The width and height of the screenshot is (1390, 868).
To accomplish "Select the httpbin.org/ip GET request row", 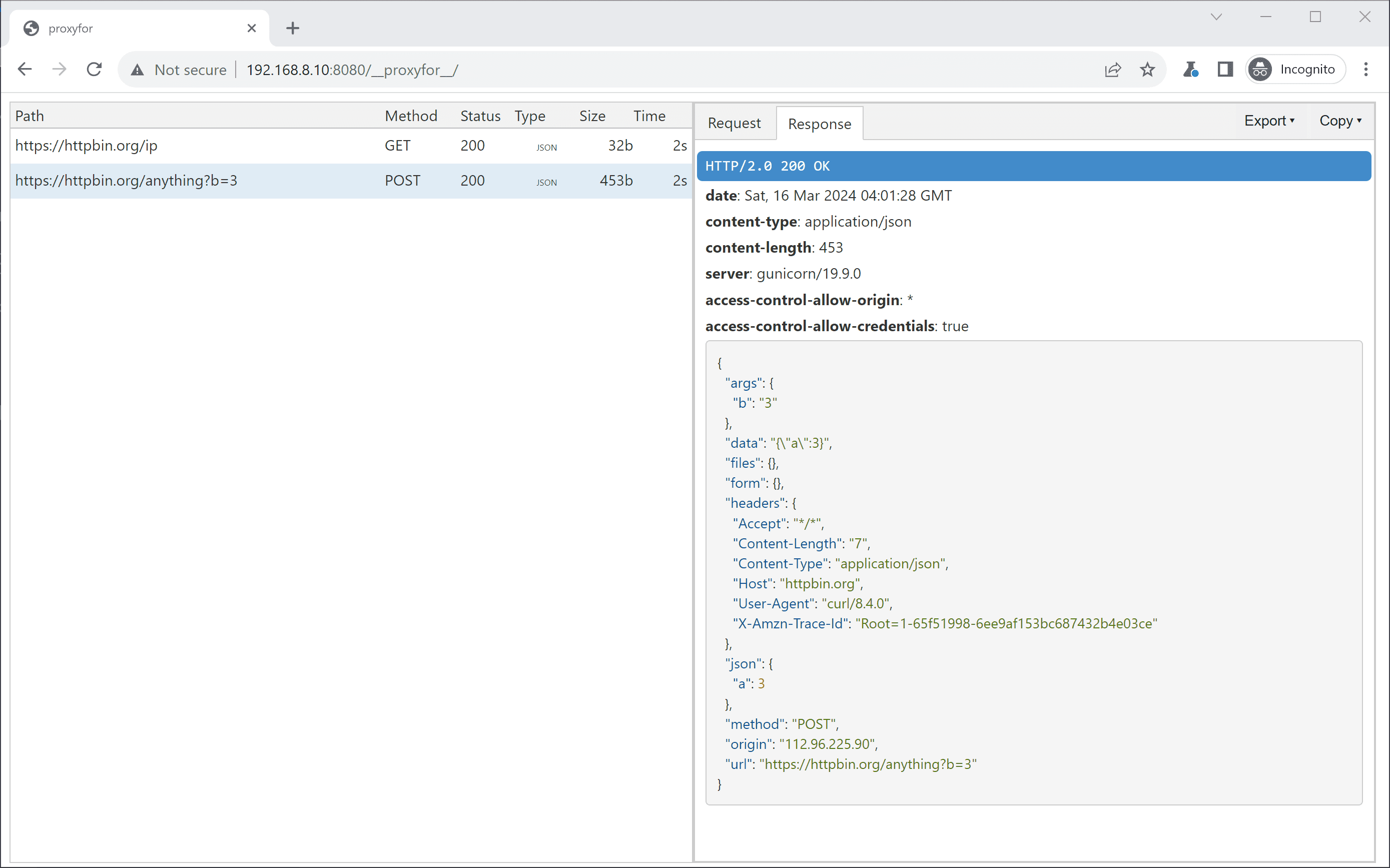I will (x=351, y=145).
